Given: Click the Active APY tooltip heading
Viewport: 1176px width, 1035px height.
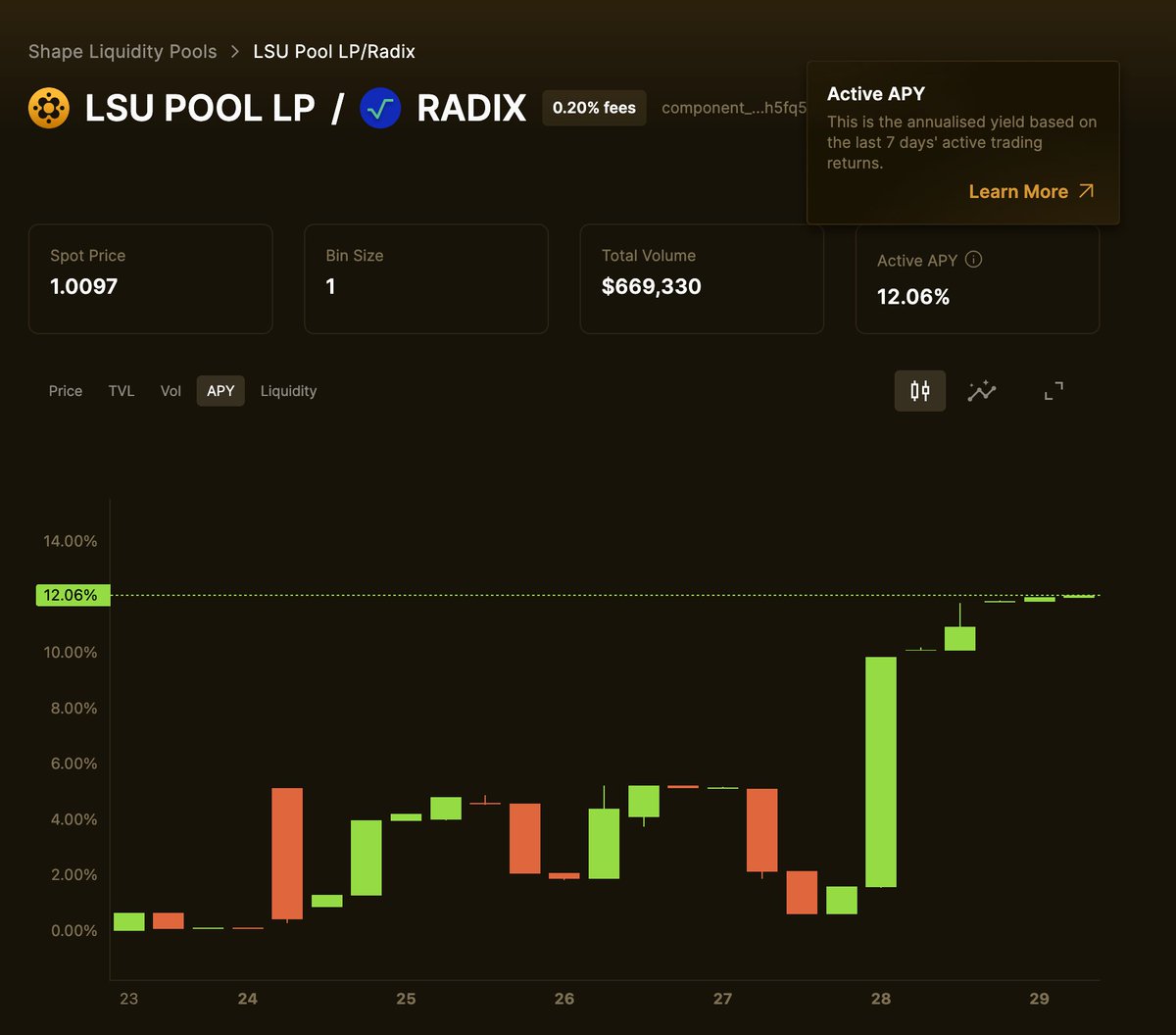Looking at the screenshot, I should point(876,94).
